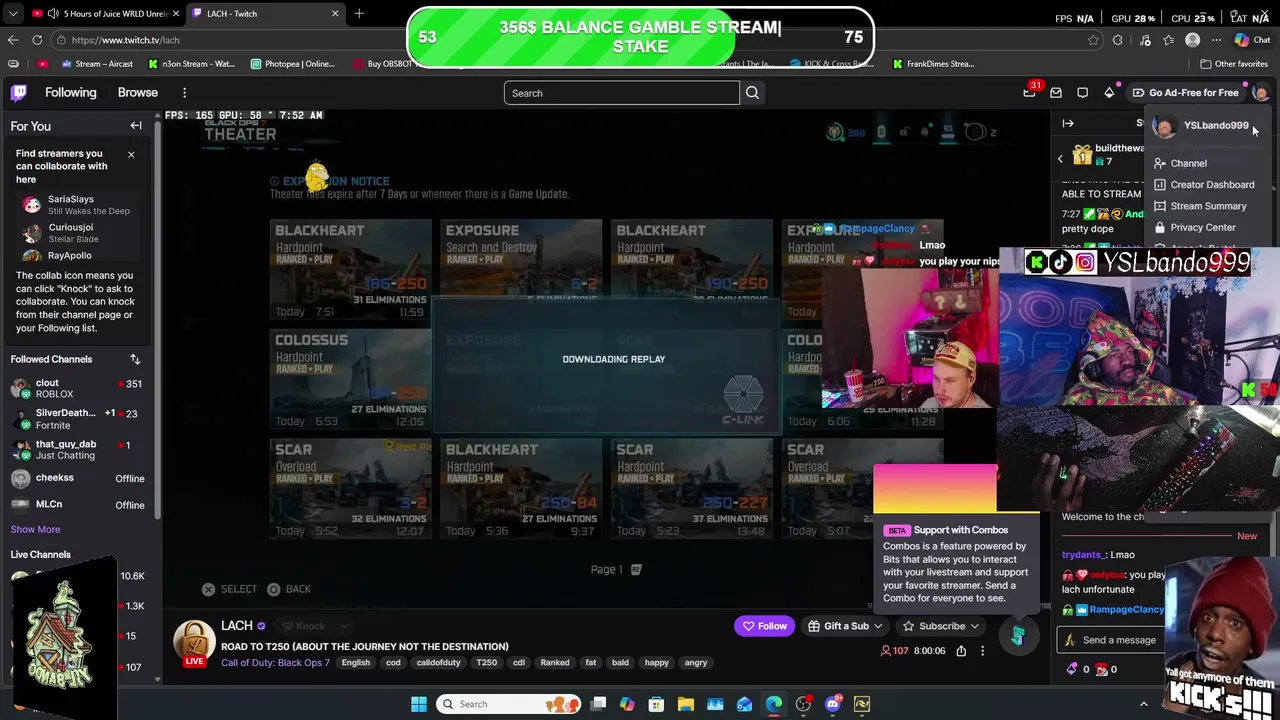
Task: Open the stream options three-dot menu
Action: point(983,651)
